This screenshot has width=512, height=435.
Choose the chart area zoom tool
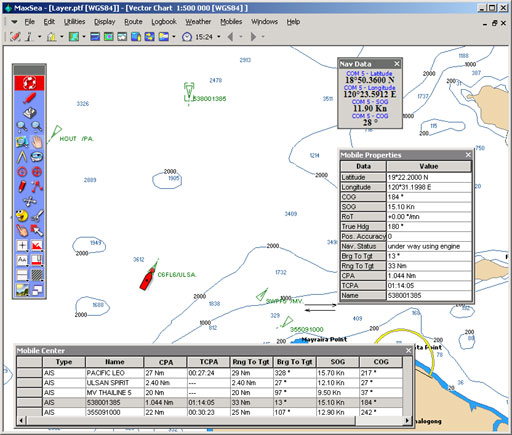click(x=22, y=142)
